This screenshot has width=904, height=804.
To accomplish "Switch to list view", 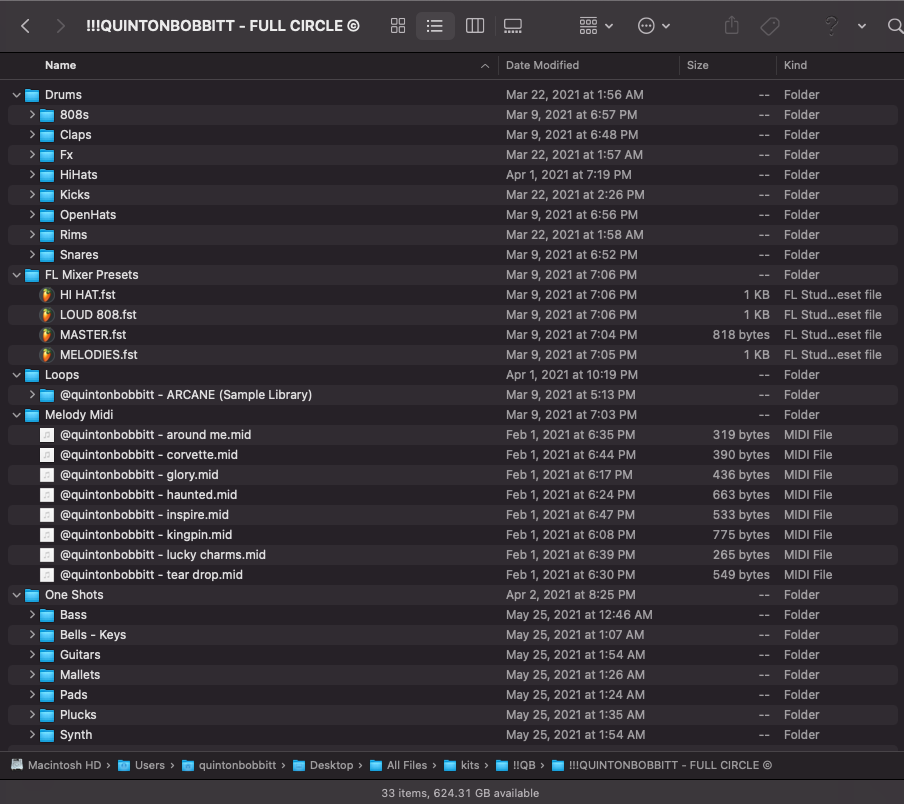I will point(435,26).
